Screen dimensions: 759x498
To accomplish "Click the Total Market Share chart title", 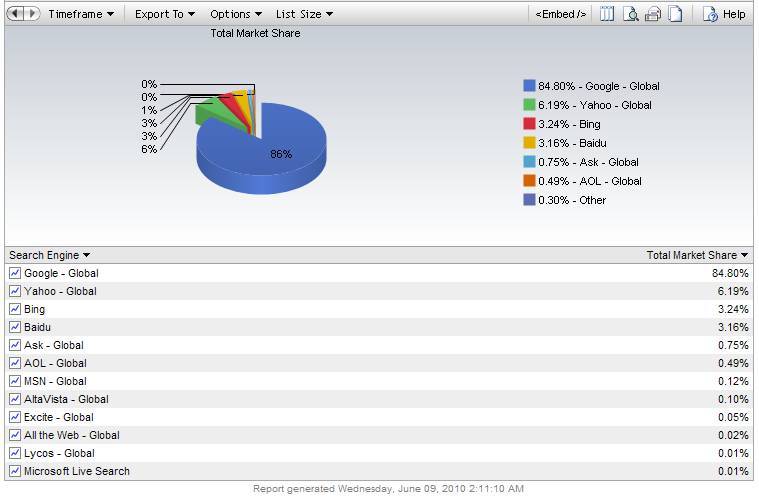I will (x=255, y=33).
